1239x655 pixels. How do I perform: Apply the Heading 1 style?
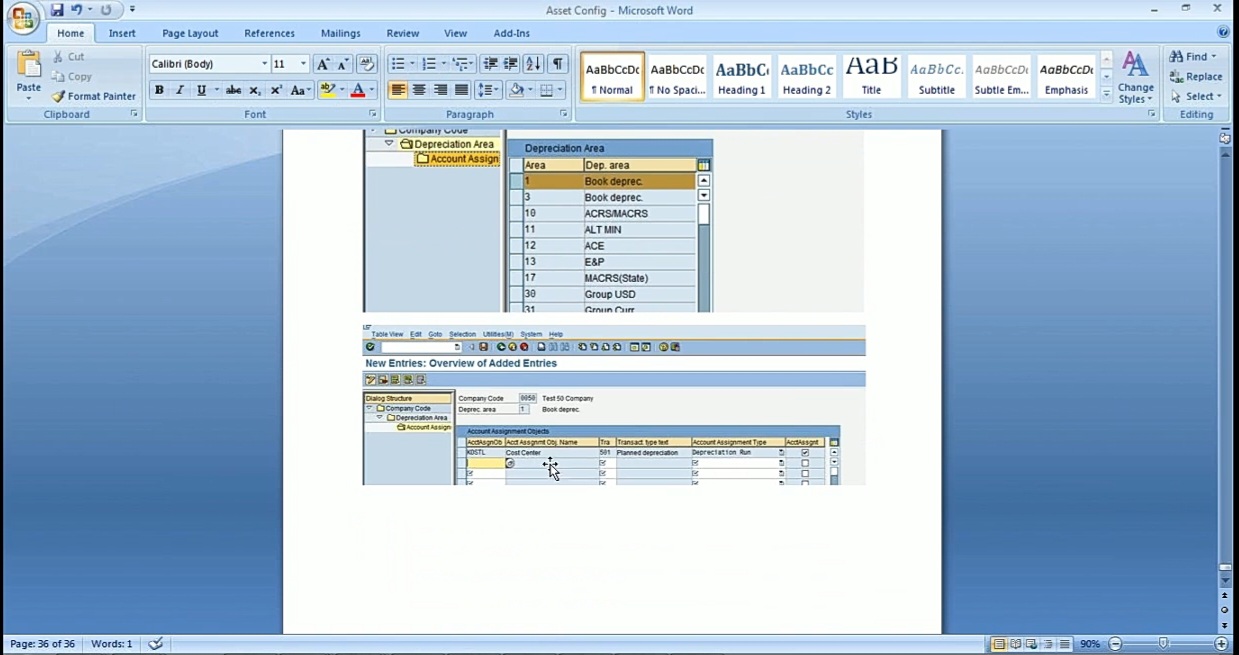click(x=742, y=77)
